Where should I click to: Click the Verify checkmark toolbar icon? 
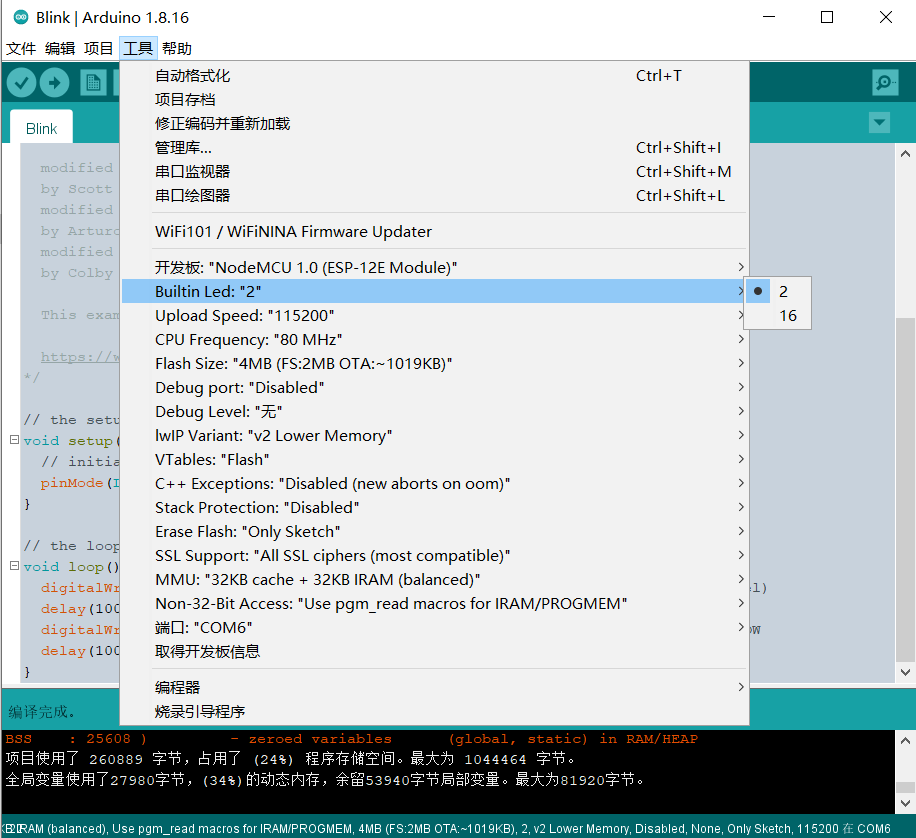tap(22, 83)
